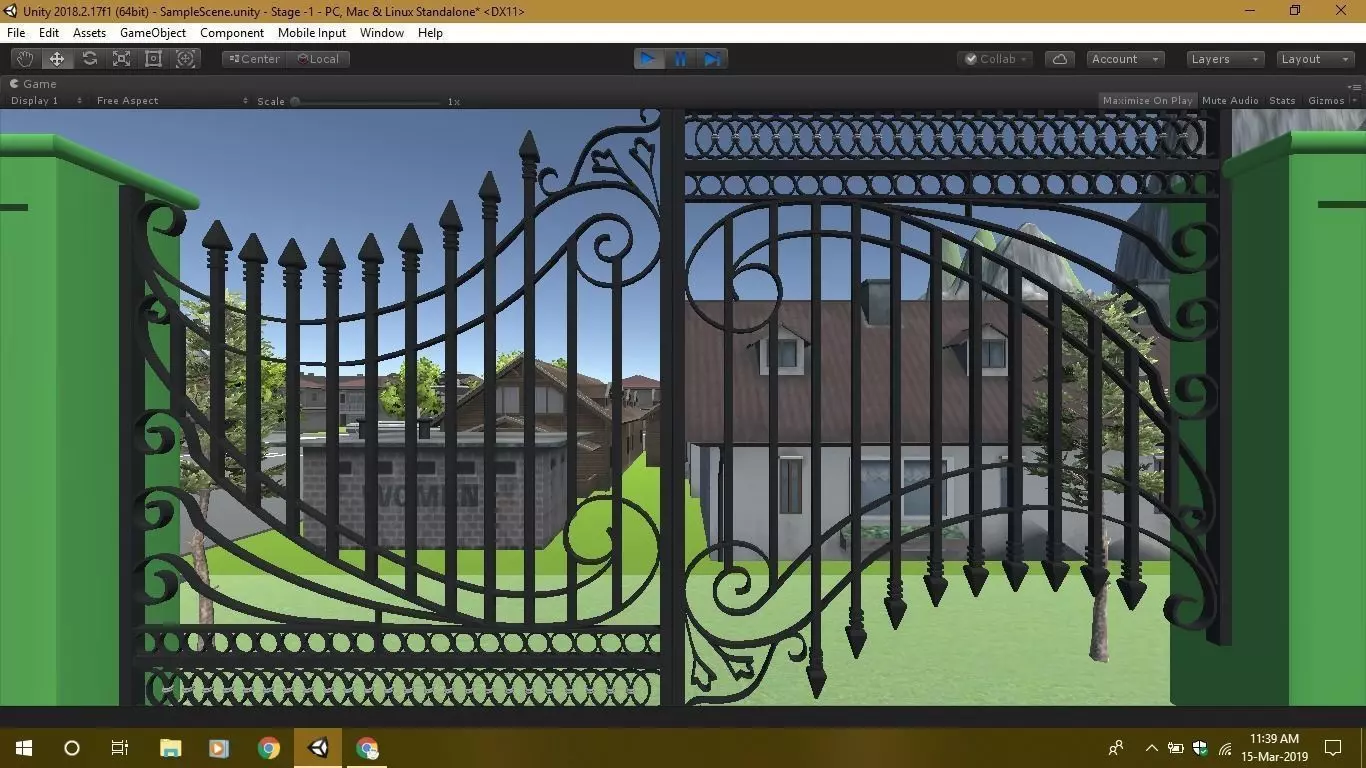Open the Windows Start menu
This screenshot has height=768, width=1366.
[24, 748]
